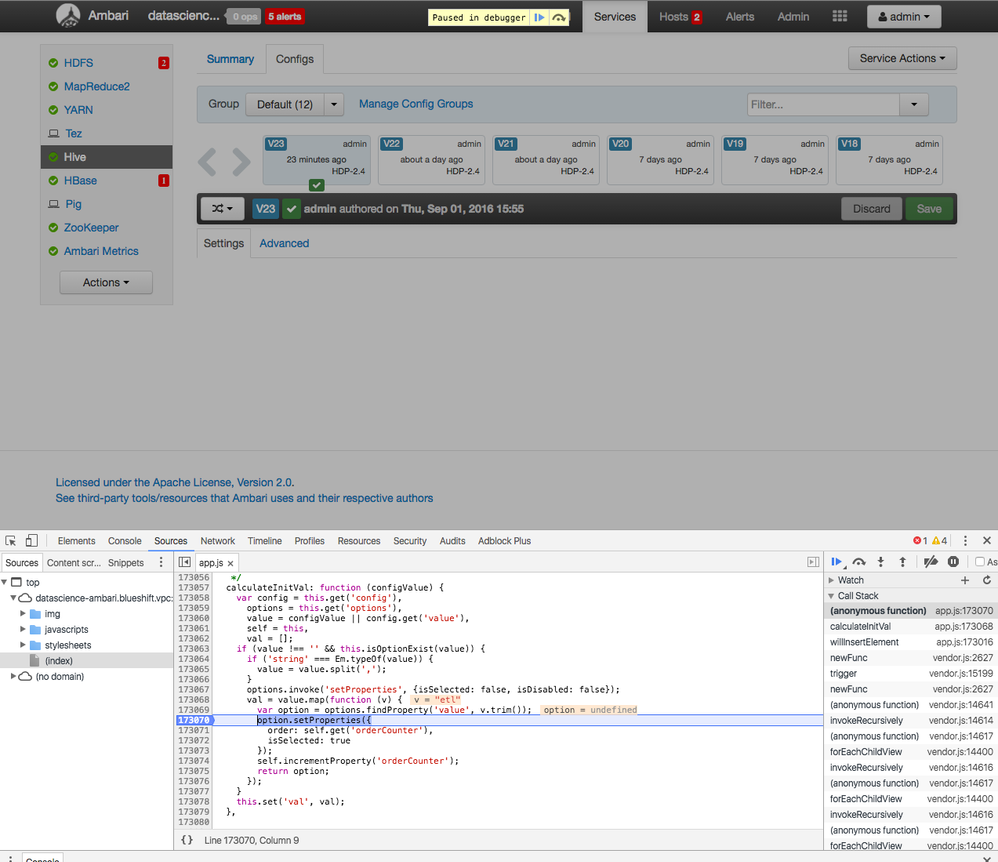
Task: Open the Advanced configs tab
Action: point(284,243)
